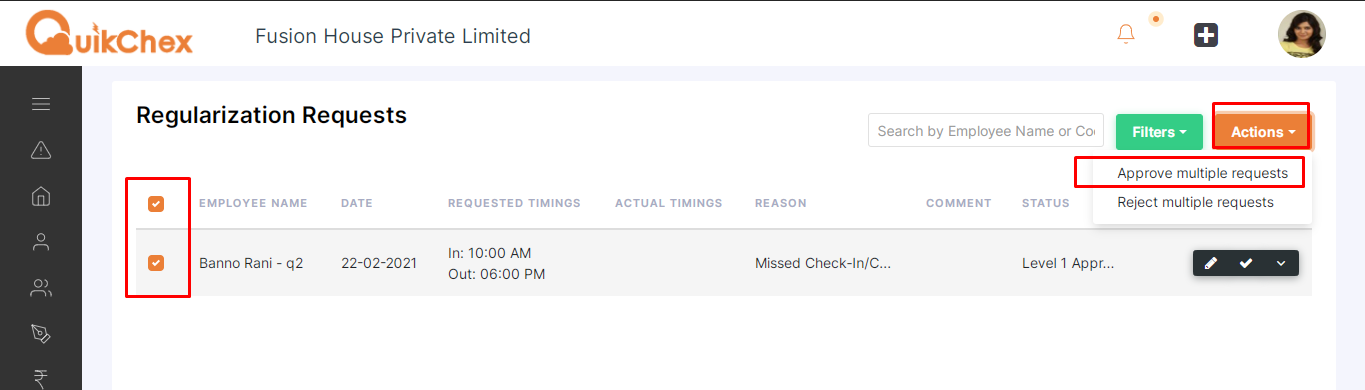Open the multiple people sidebar icon
Image resolution: width=1365 pixels, height=390 pixels.
(x=41, y=289)
